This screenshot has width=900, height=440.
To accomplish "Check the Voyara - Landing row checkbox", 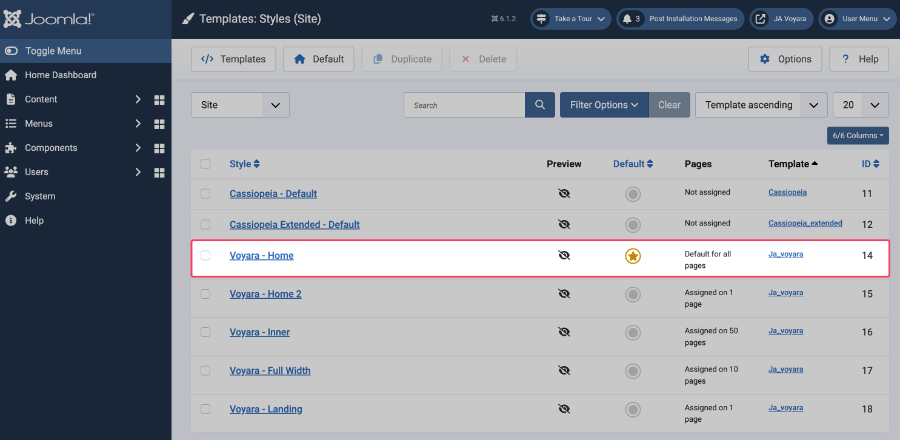I will [x=205, y=409].
